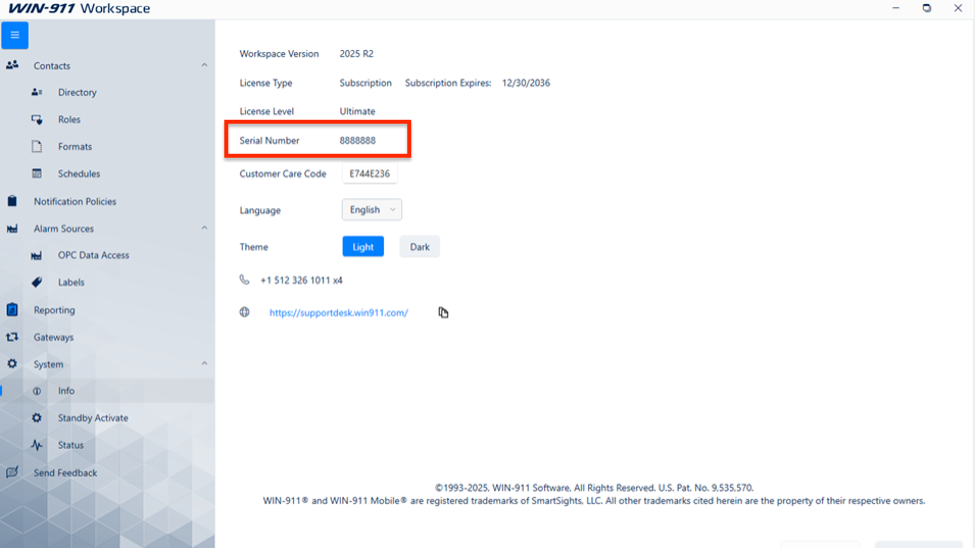This screenshot has width=979, height=550.
Task: Open the Gateways page
Action: click(54, 337)
